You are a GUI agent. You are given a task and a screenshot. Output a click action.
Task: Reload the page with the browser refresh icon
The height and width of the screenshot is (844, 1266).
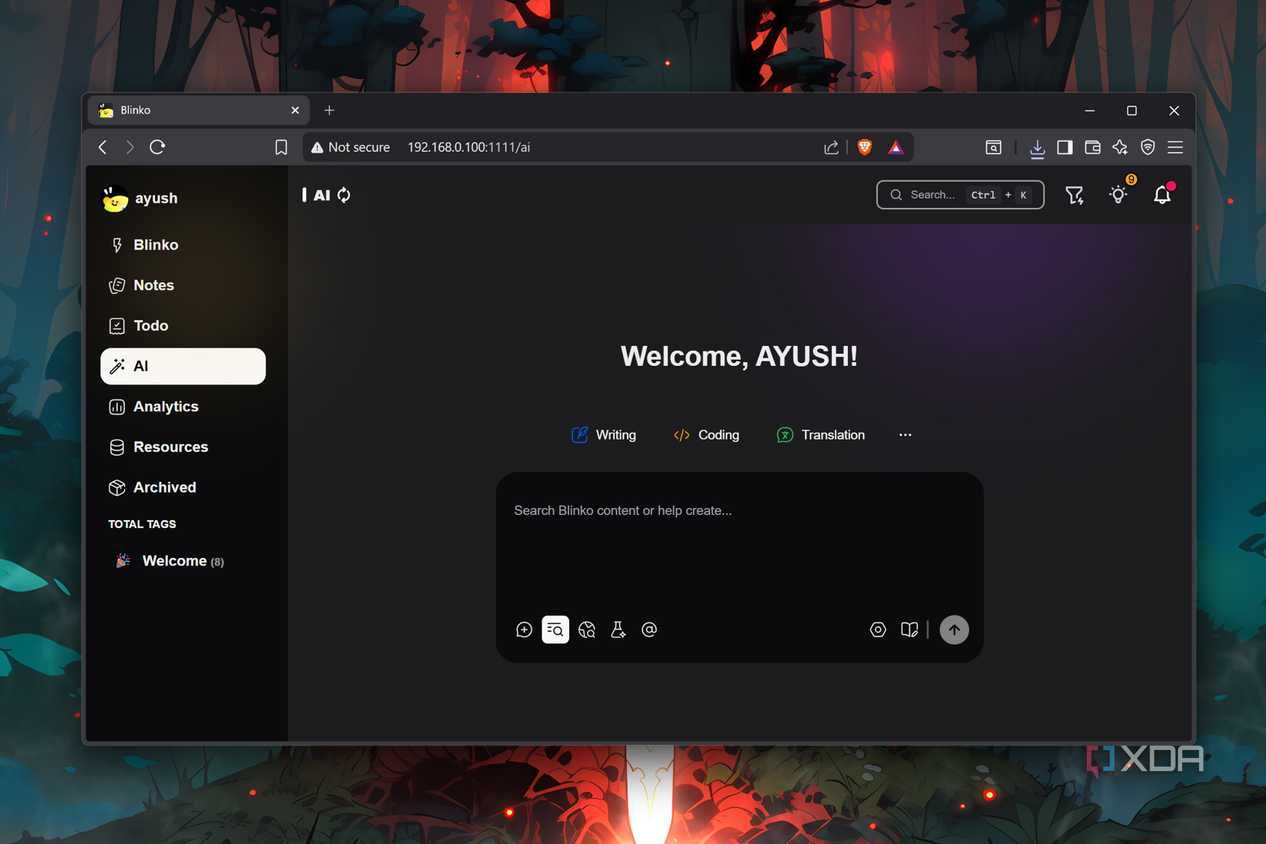pyautogui.click(x=157, y=147)
